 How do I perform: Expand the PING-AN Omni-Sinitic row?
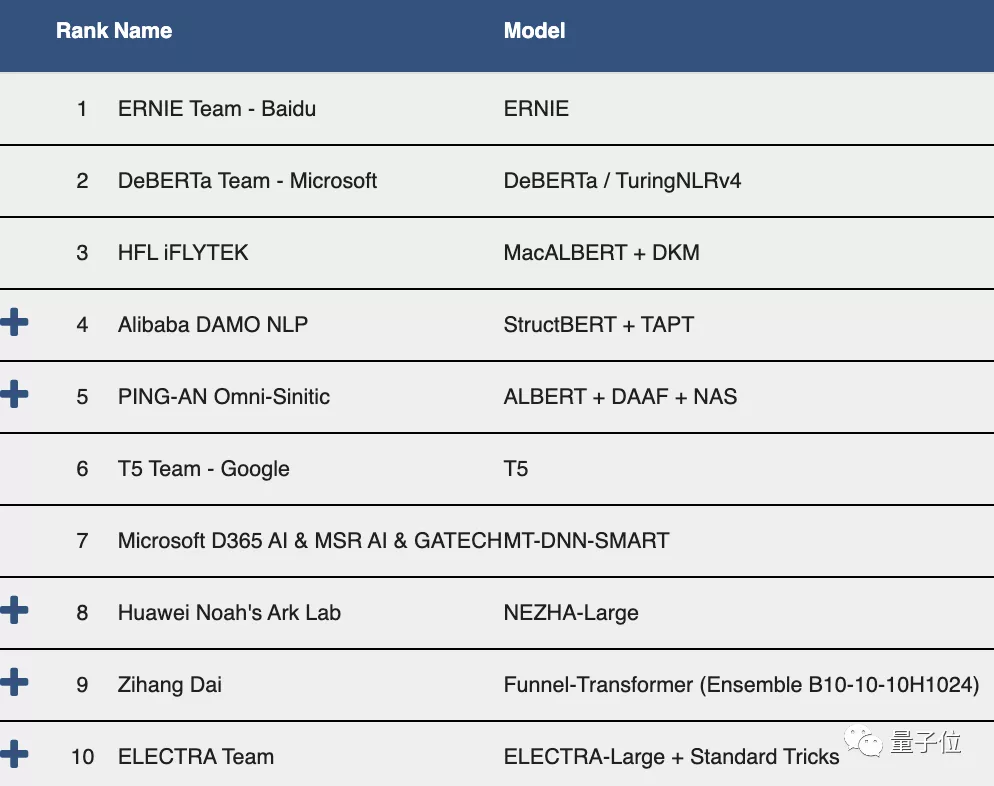tap(14, 395)
